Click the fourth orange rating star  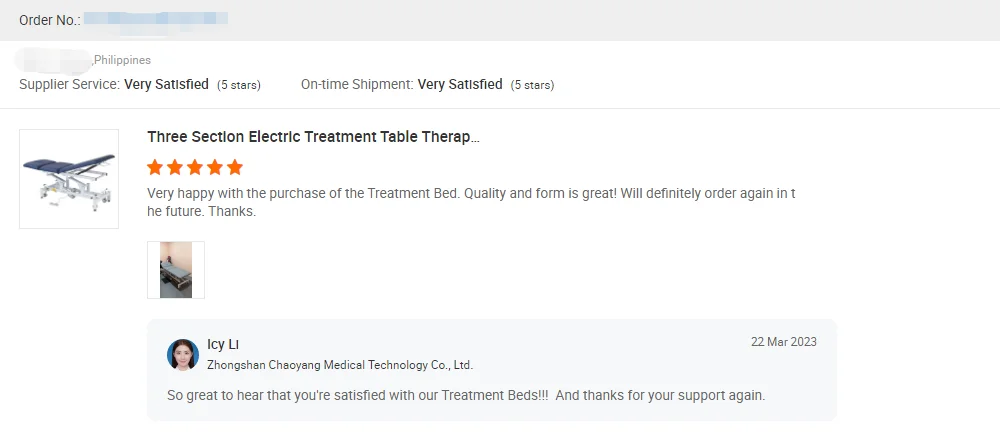click(215, 167)
